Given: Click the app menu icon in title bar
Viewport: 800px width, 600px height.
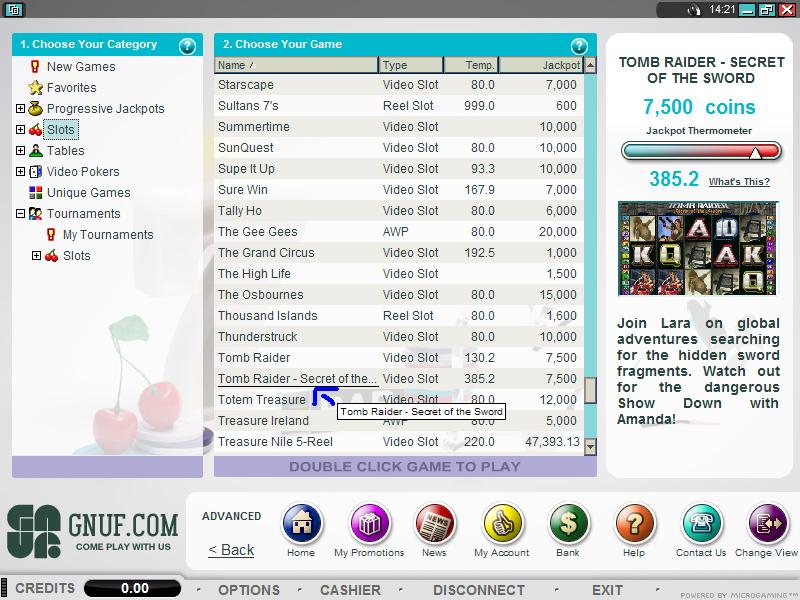Looking at the screenshot, I should click(14, 9).
